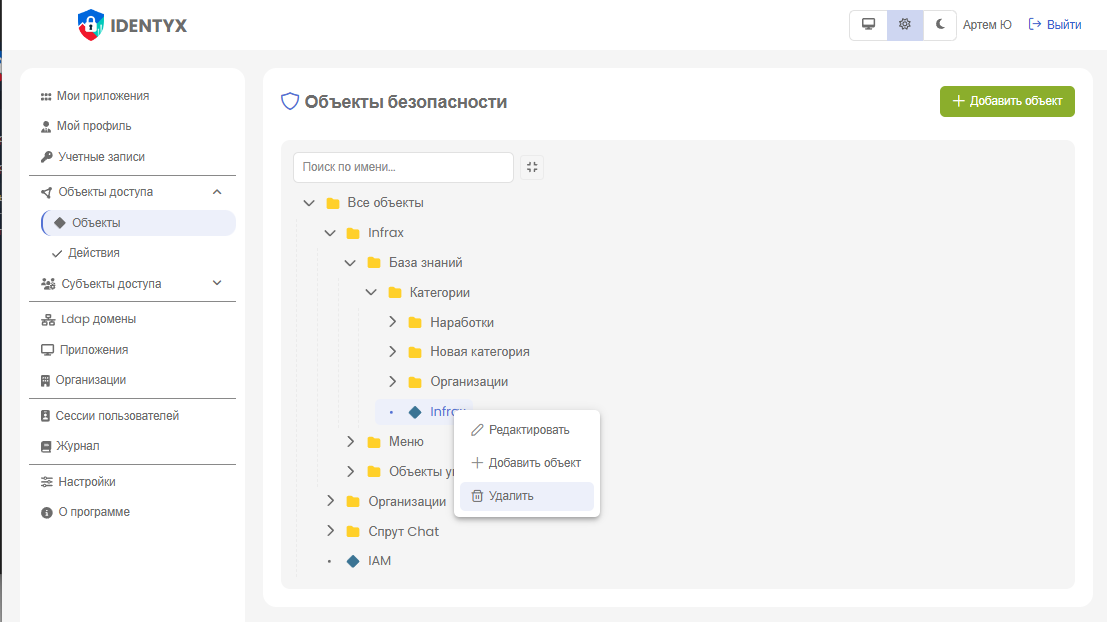Open Настройки in the sidebar
The height and width of the screenshot is (622, 1107).
point(86,482)
